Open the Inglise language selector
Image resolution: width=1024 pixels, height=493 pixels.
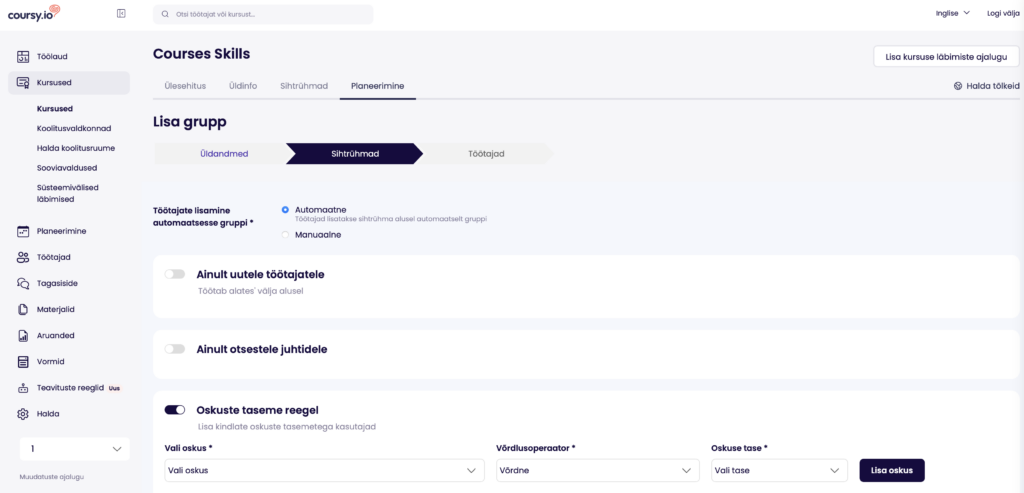pyautogui.click(x=952, y=13)
